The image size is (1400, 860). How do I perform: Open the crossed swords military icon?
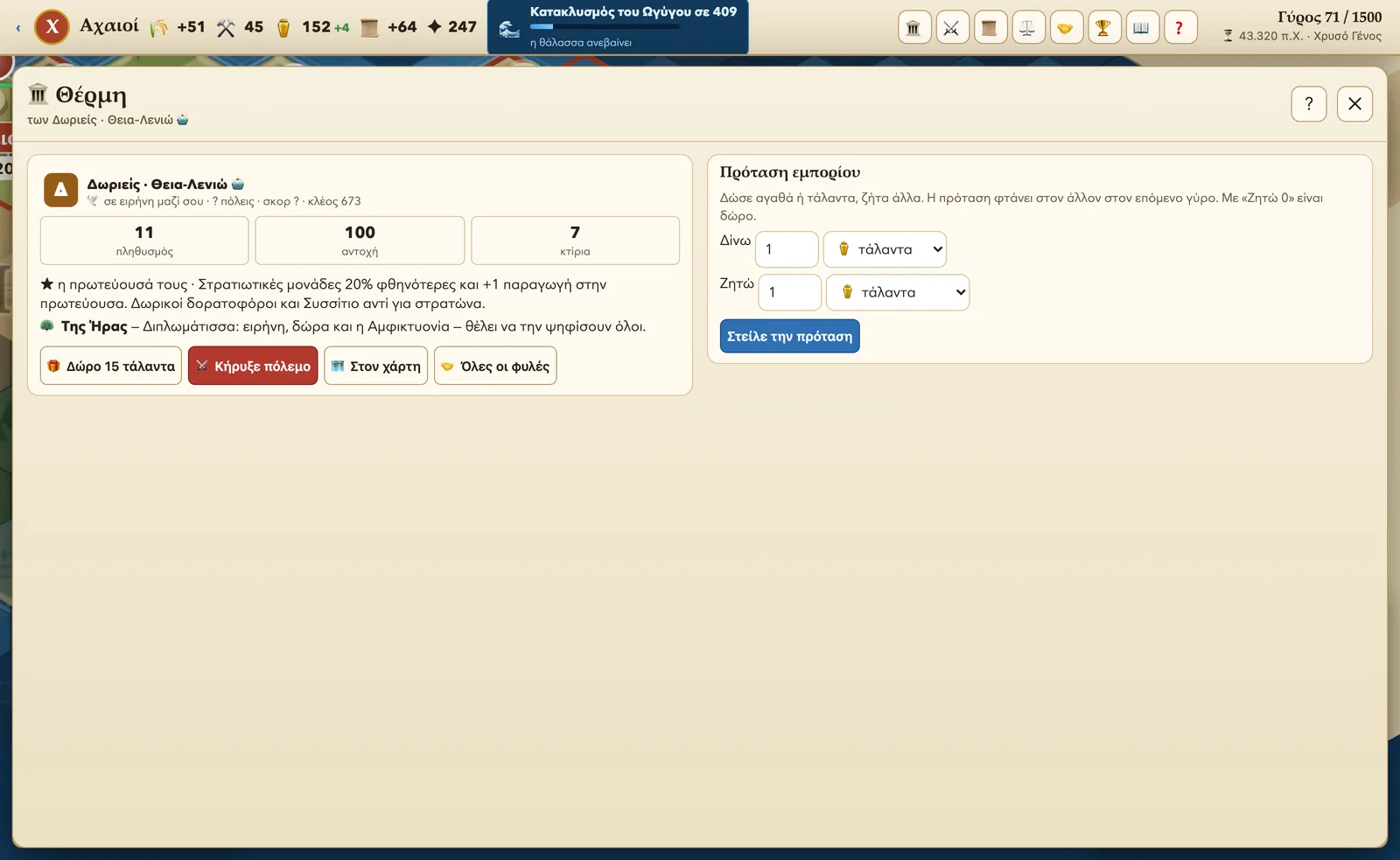[951, 28]
